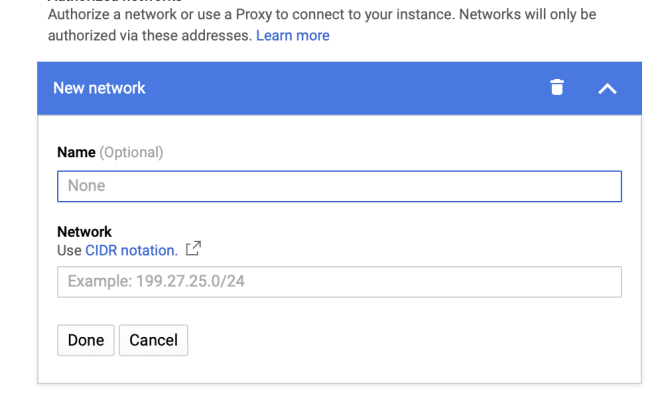This screenshot has height=400, width=650.
Task: Click the word 'Use' before CIDR notation
Action: coord(69,250)
